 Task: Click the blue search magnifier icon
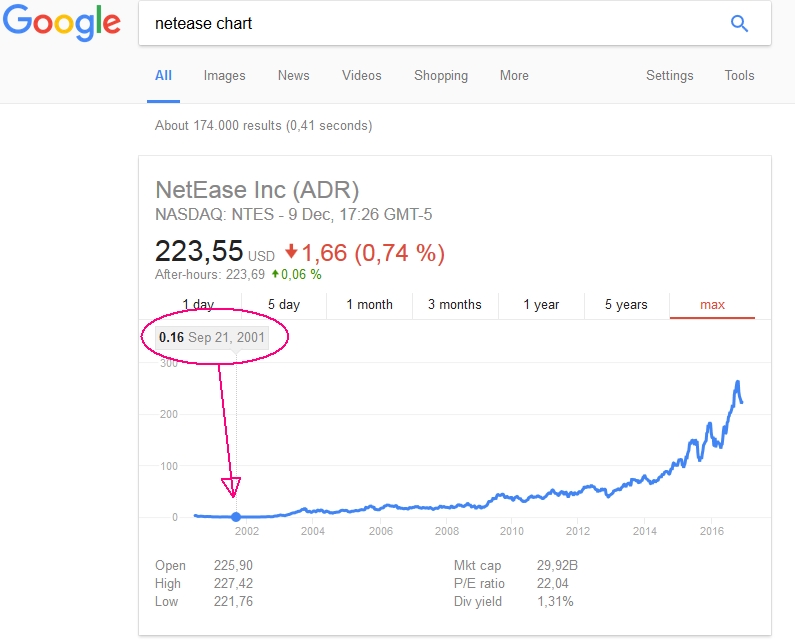740,24
